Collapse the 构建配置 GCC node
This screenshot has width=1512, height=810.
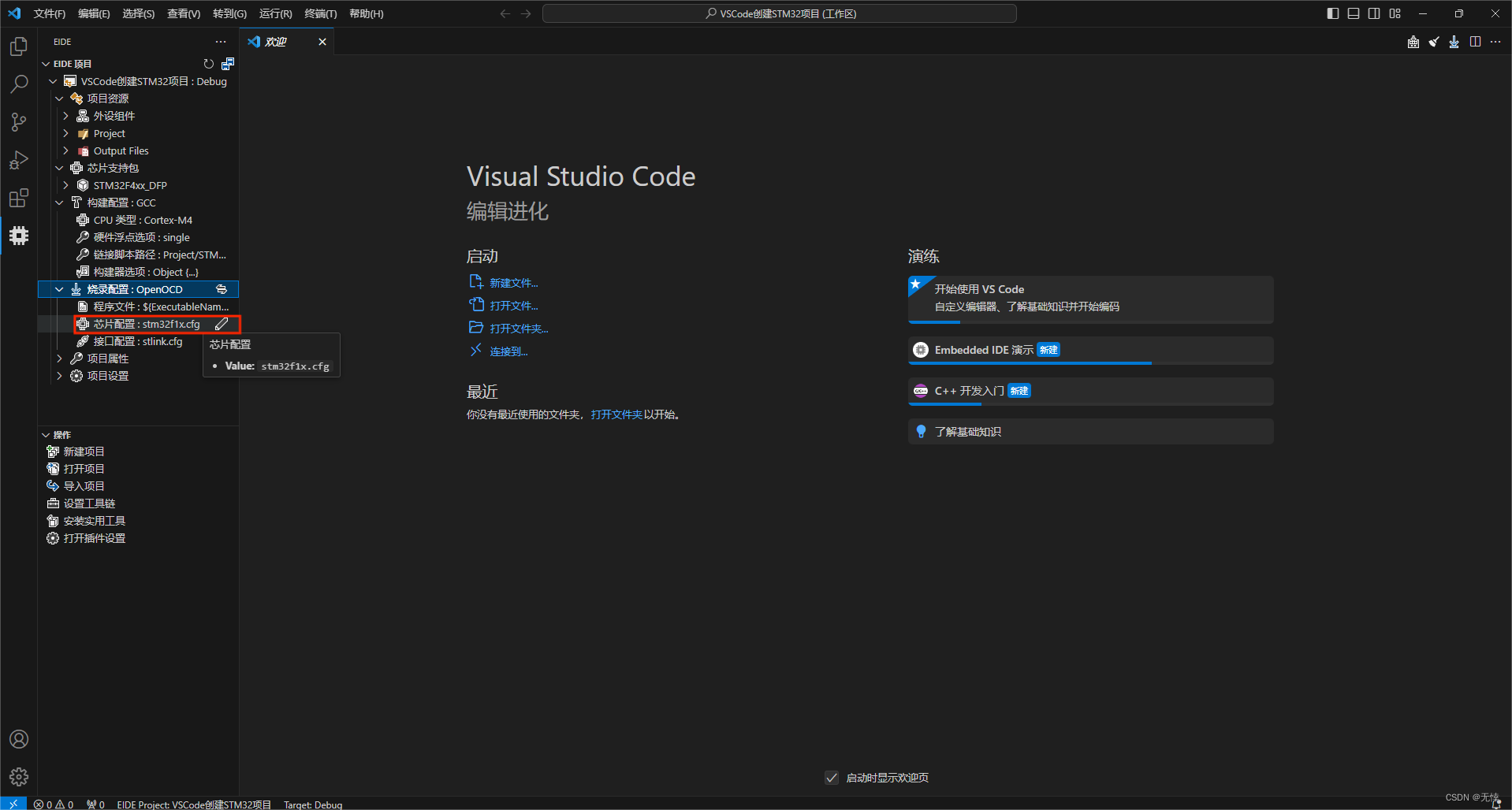59,202
